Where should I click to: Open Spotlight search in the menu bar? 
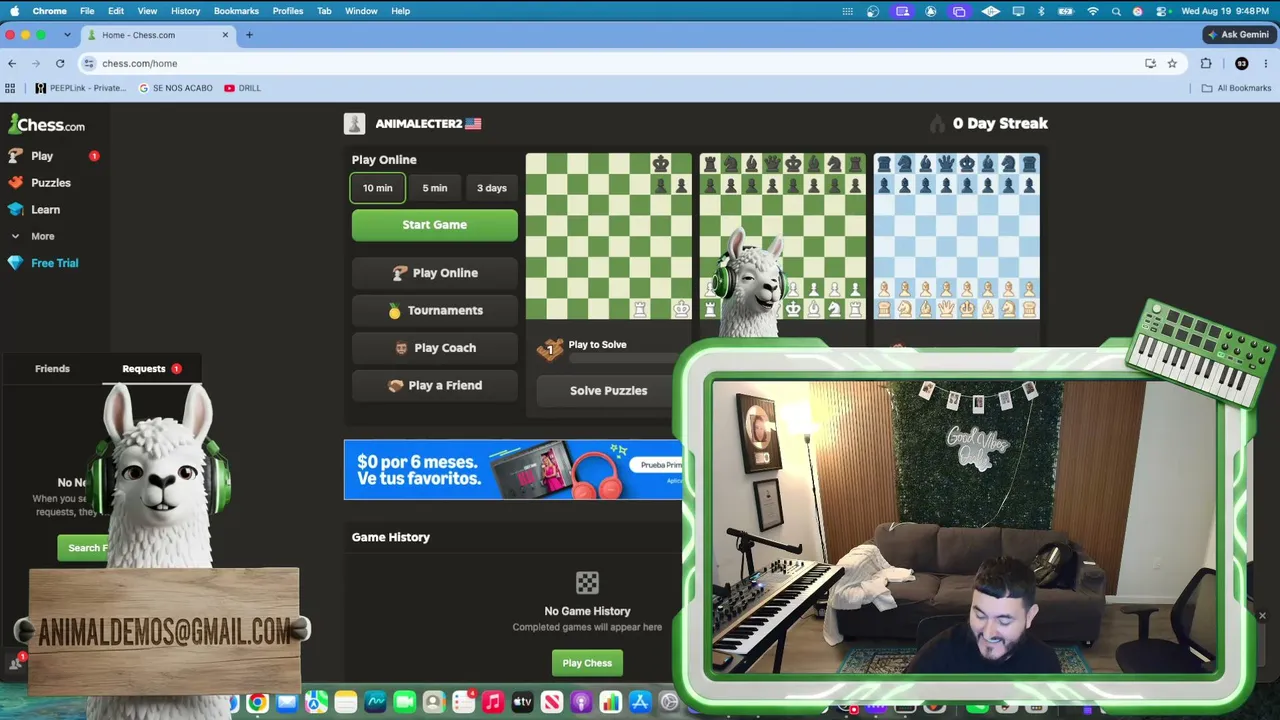(1116, 11)
